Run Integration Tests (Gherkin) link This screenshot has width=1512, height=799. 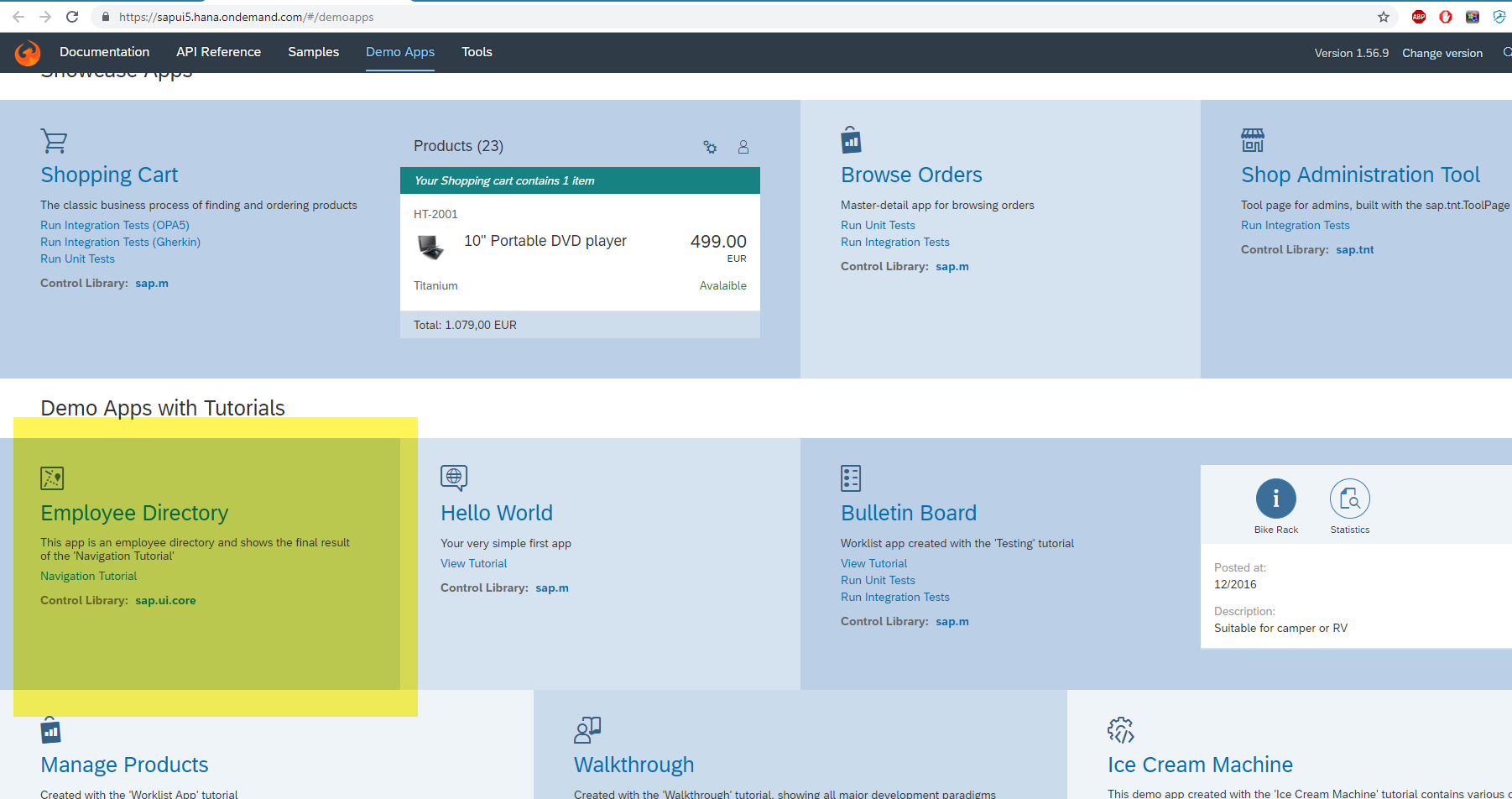click(120, 242)
